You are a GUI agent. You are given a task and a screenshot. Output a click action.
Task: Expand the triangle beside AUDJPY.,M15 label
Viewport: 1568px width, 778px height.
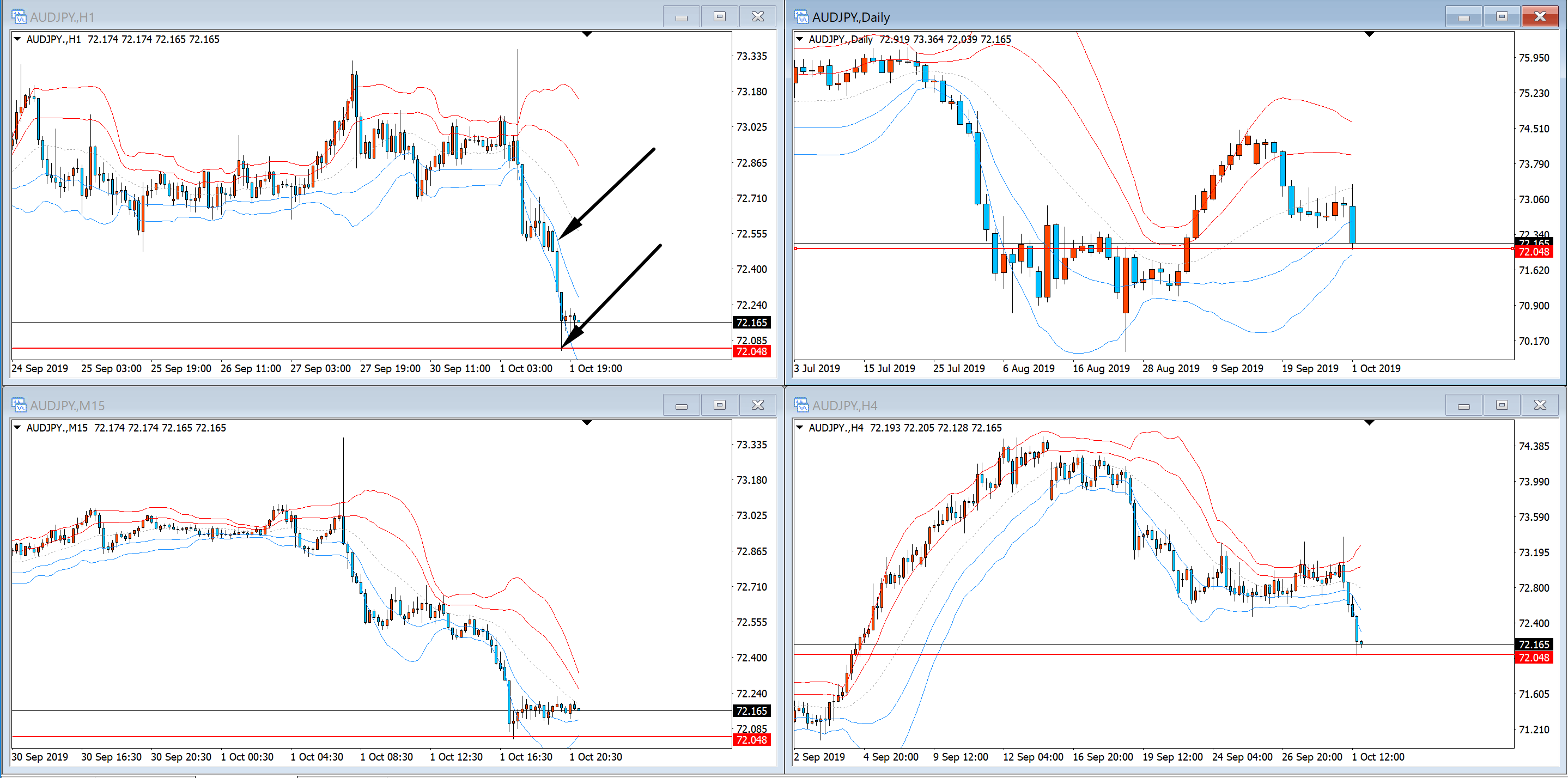(17, 427)
